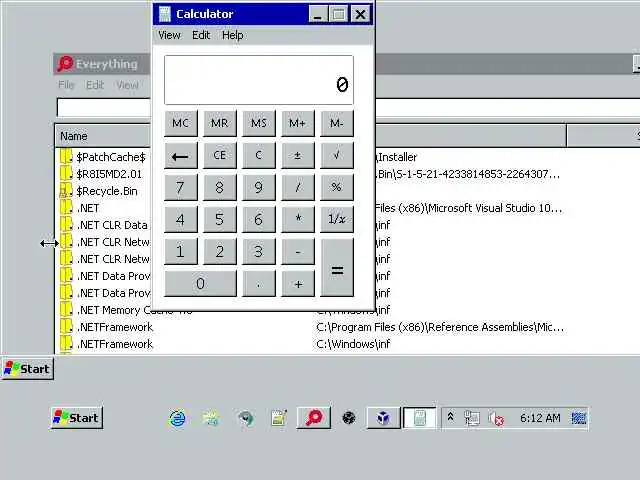Click the Calculator taskbar button
Image resolution: width=640 pixels, height=480 pixels.
pyautogui.click(x=420, y=418)
